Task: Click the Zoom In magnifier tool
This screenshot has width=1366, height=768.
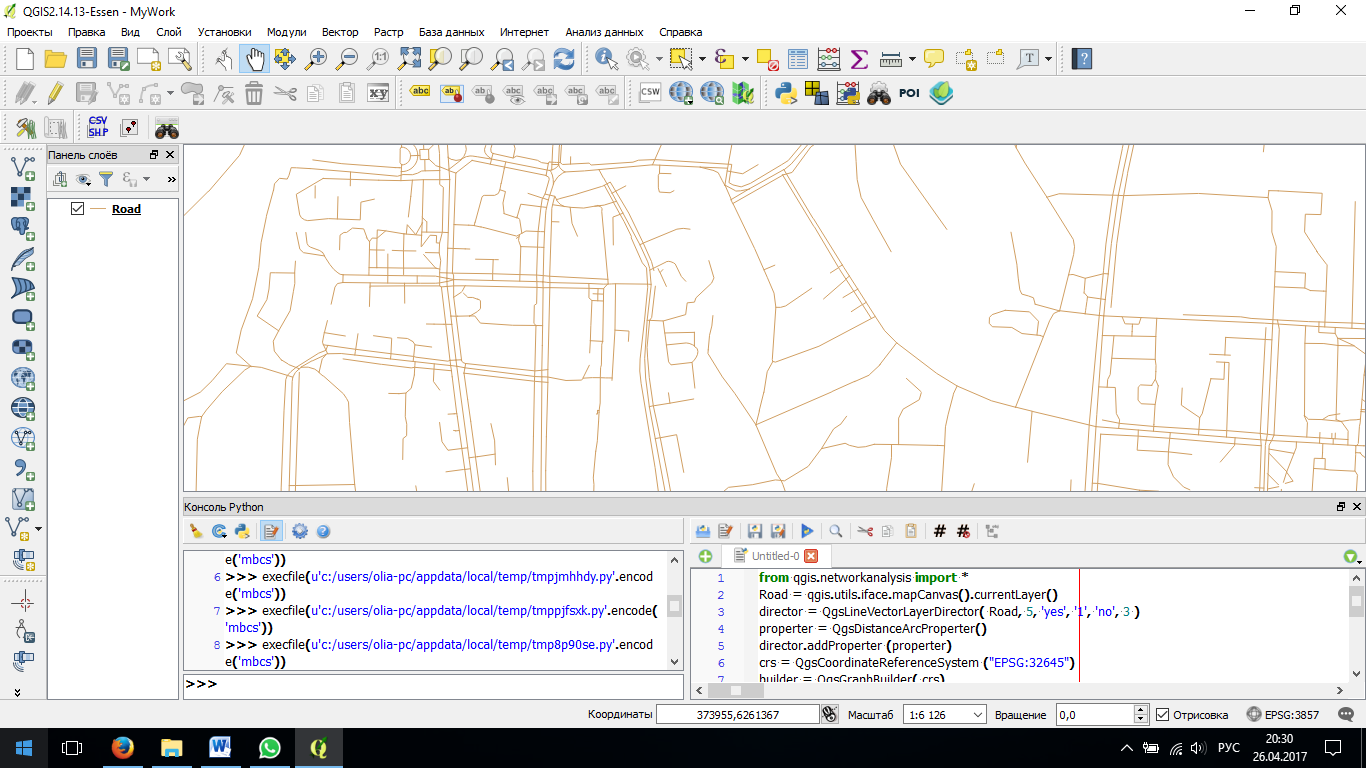Action: [x=316, y=59]
